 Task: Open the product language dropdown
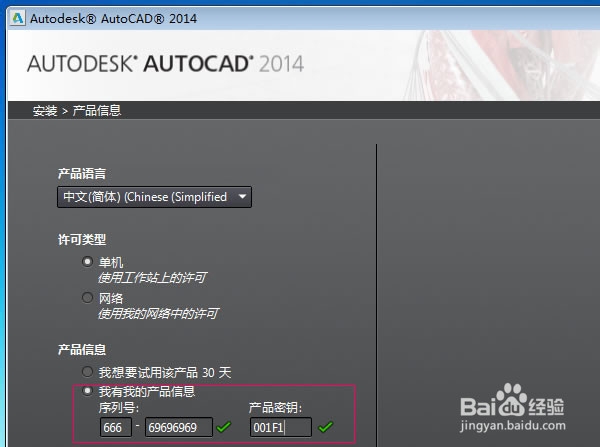pos(154,197)
